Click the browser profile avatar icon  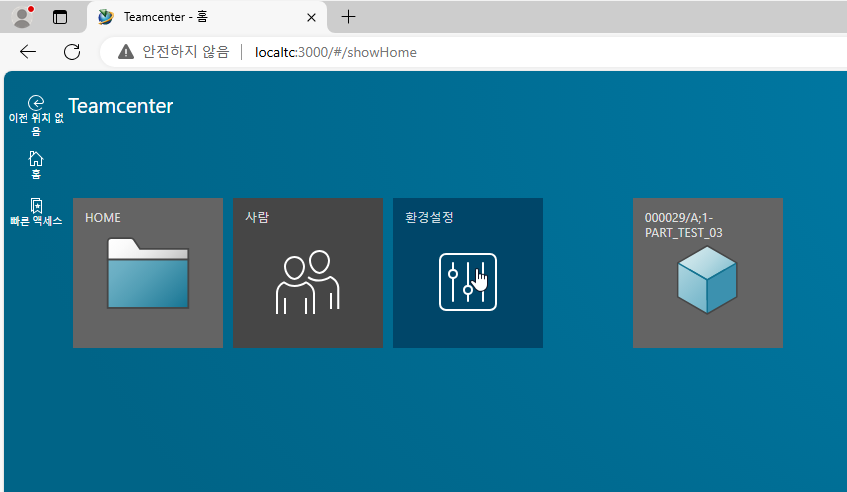click(22, 17)
